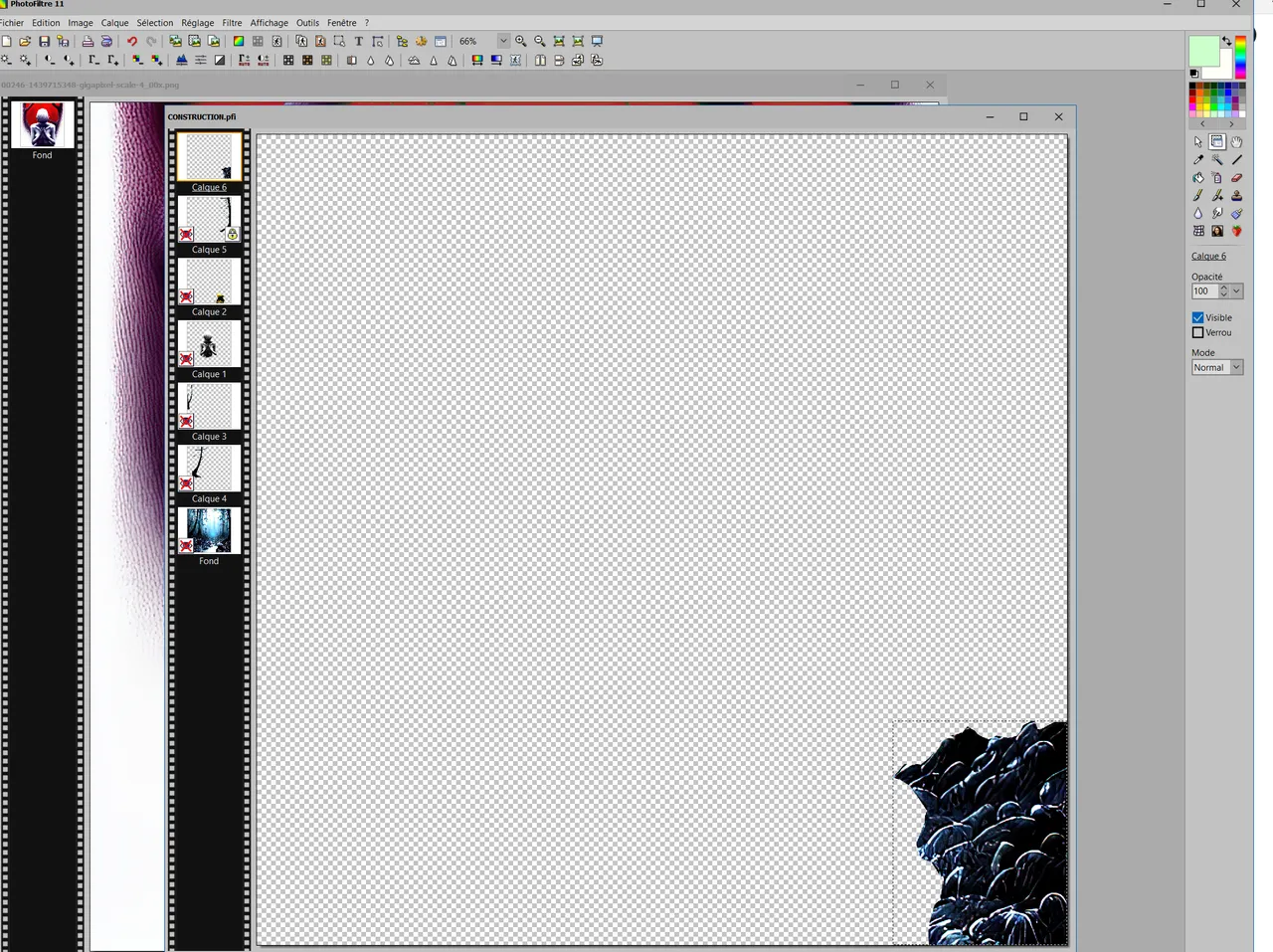Click the foreground light green color swatch

(1202, 50)
